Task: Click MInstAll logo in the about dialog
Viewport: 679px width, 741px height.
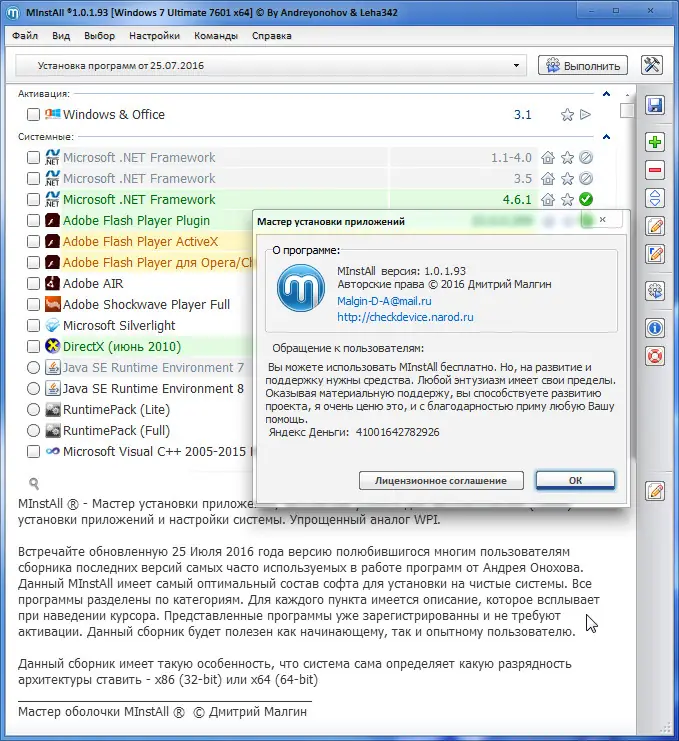Action: (301, 288)
